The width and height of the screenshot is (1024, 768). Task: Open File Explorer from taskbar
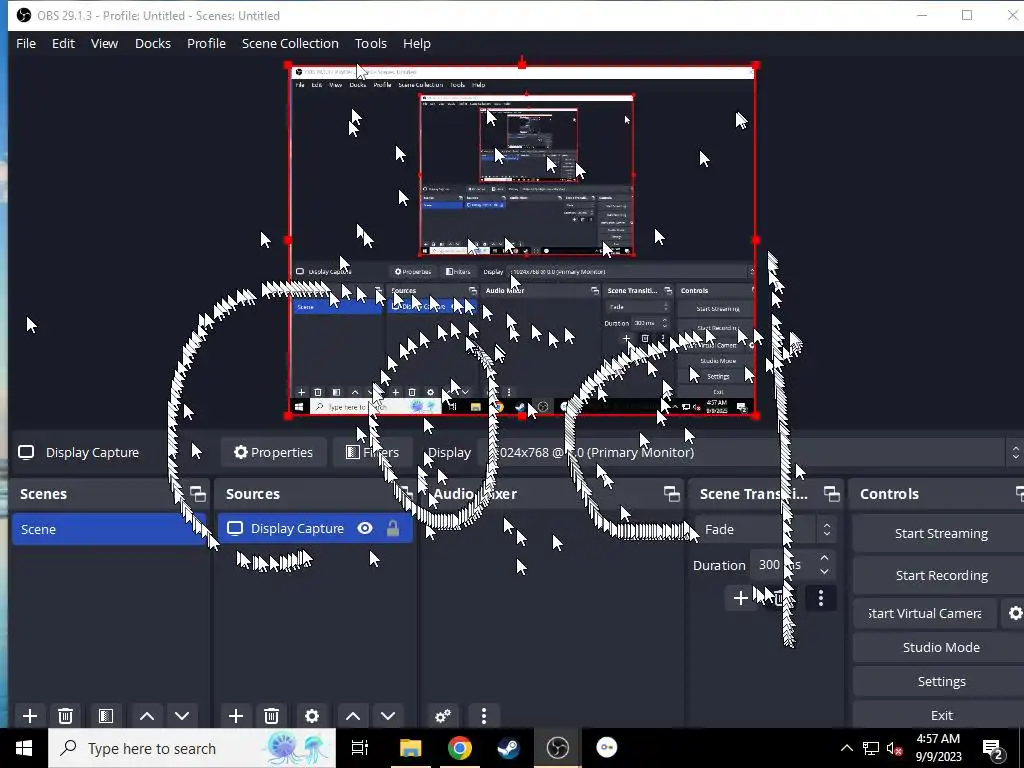coord(411,748)
